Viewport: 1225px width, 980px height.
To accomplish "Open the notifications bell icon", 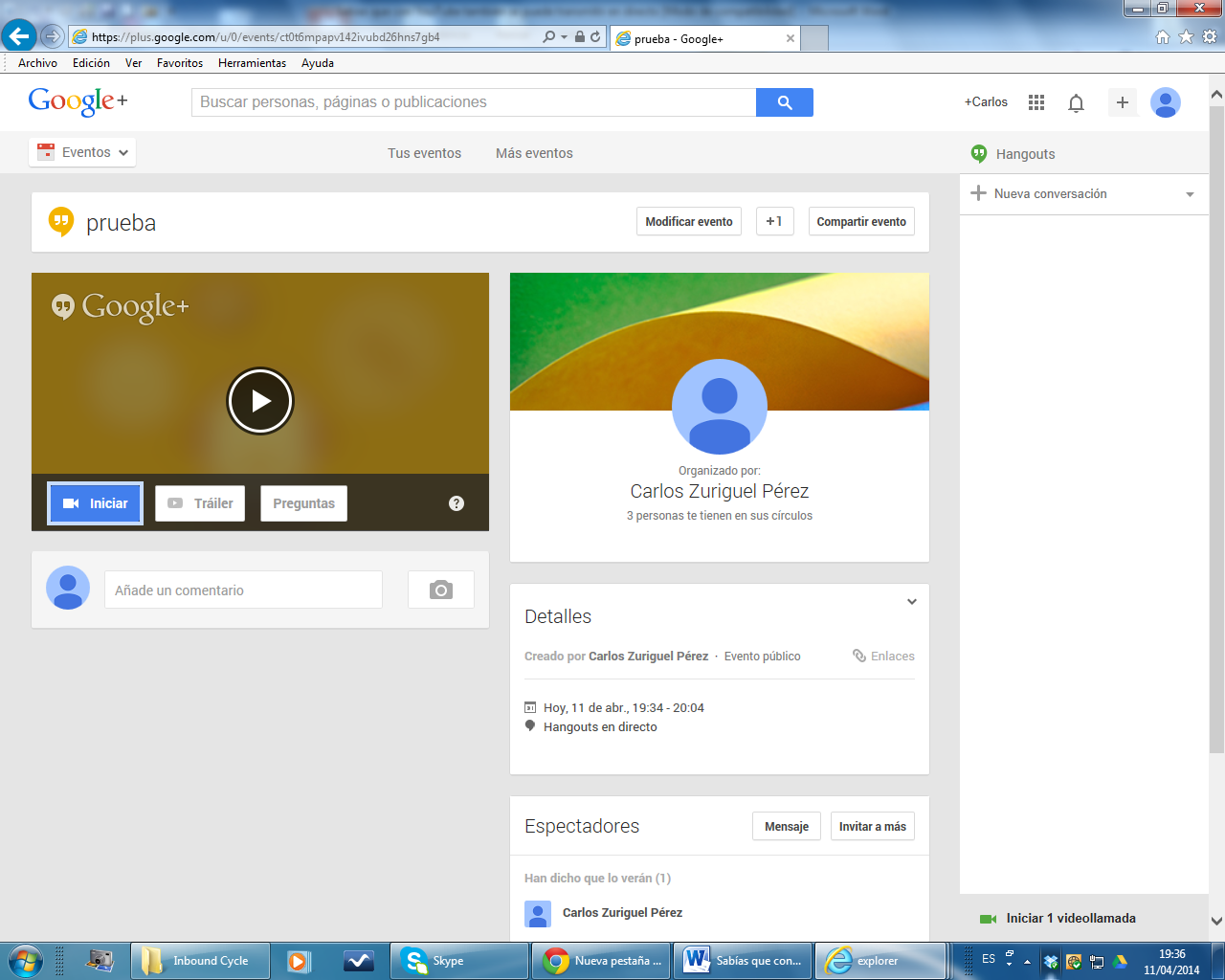I will [1076, 103].
